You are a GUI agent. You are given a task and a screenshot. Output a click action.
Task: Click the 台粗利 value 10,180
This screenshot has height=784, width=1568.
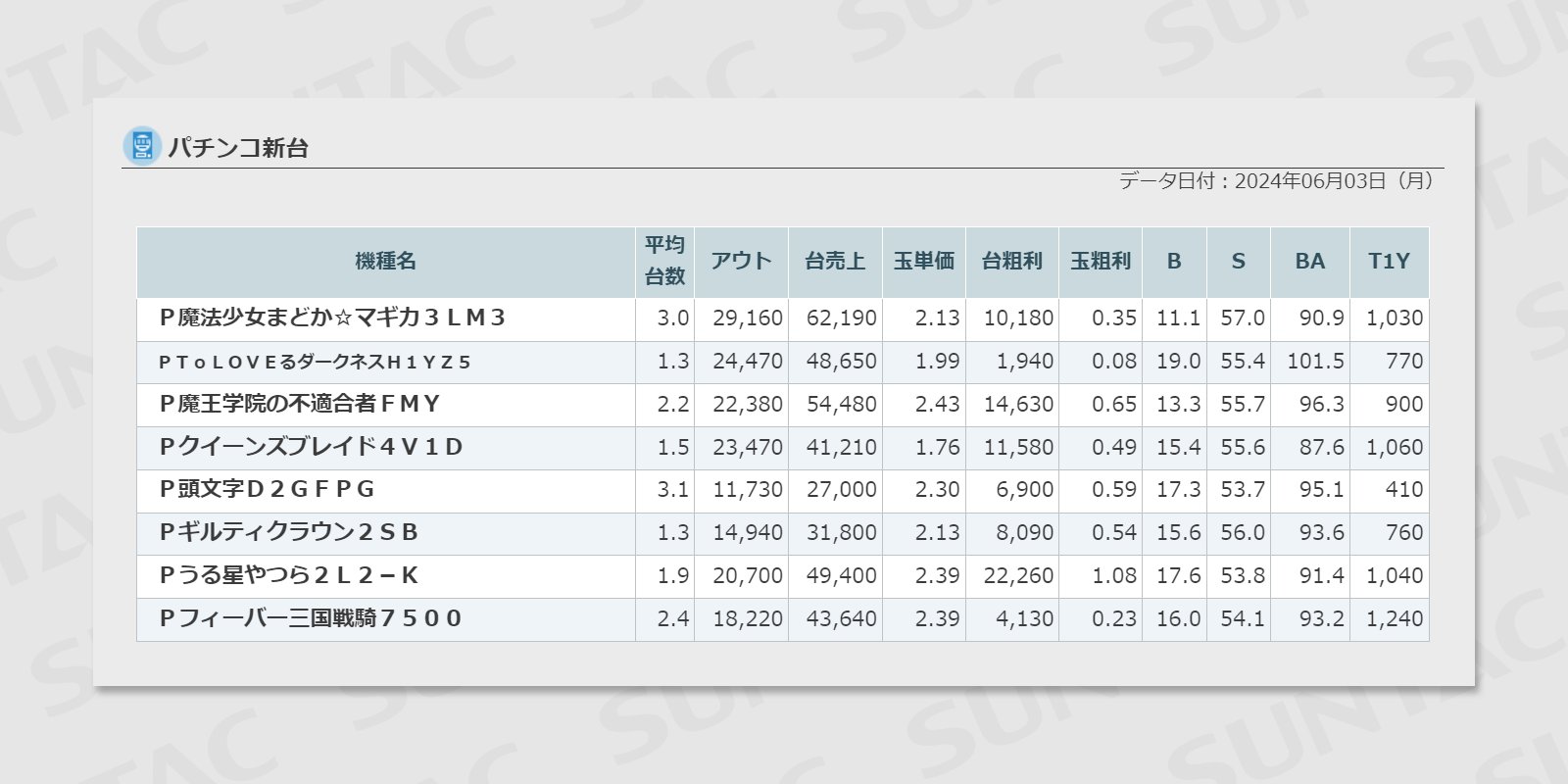click(1018, 318)
